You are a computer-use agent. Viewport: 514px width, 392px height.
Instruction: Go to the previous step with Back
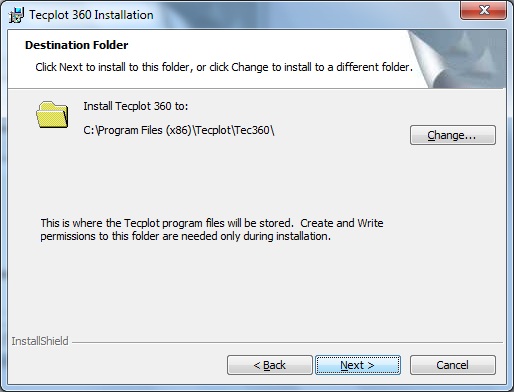(x=270, y=365)
